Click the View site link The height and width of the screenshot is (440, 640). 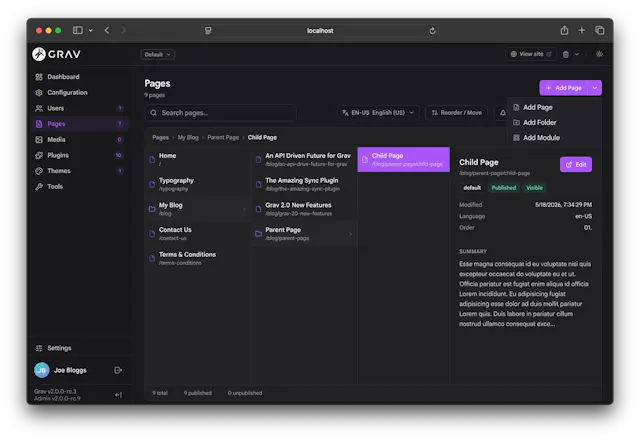(531, 54)
